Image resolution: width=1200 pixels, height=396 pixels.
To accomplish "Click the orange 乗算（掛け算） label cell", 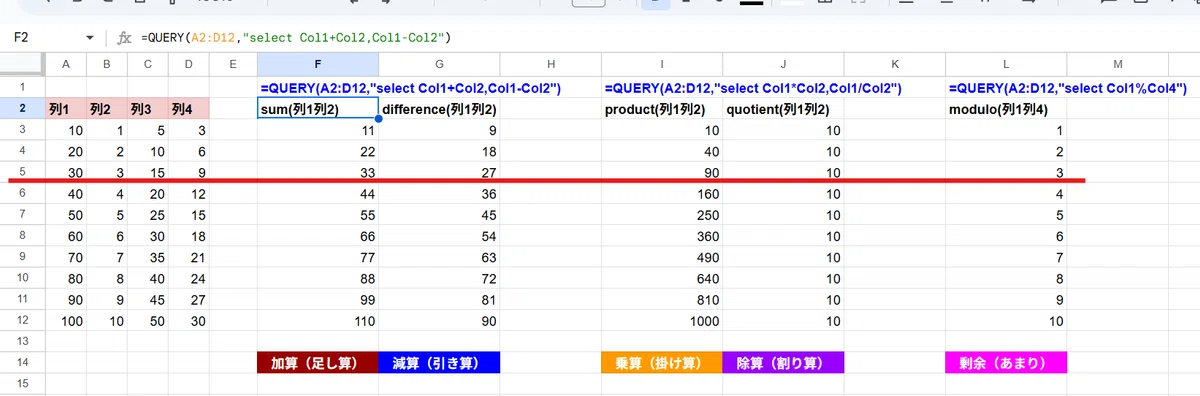I will pos(662,362).
